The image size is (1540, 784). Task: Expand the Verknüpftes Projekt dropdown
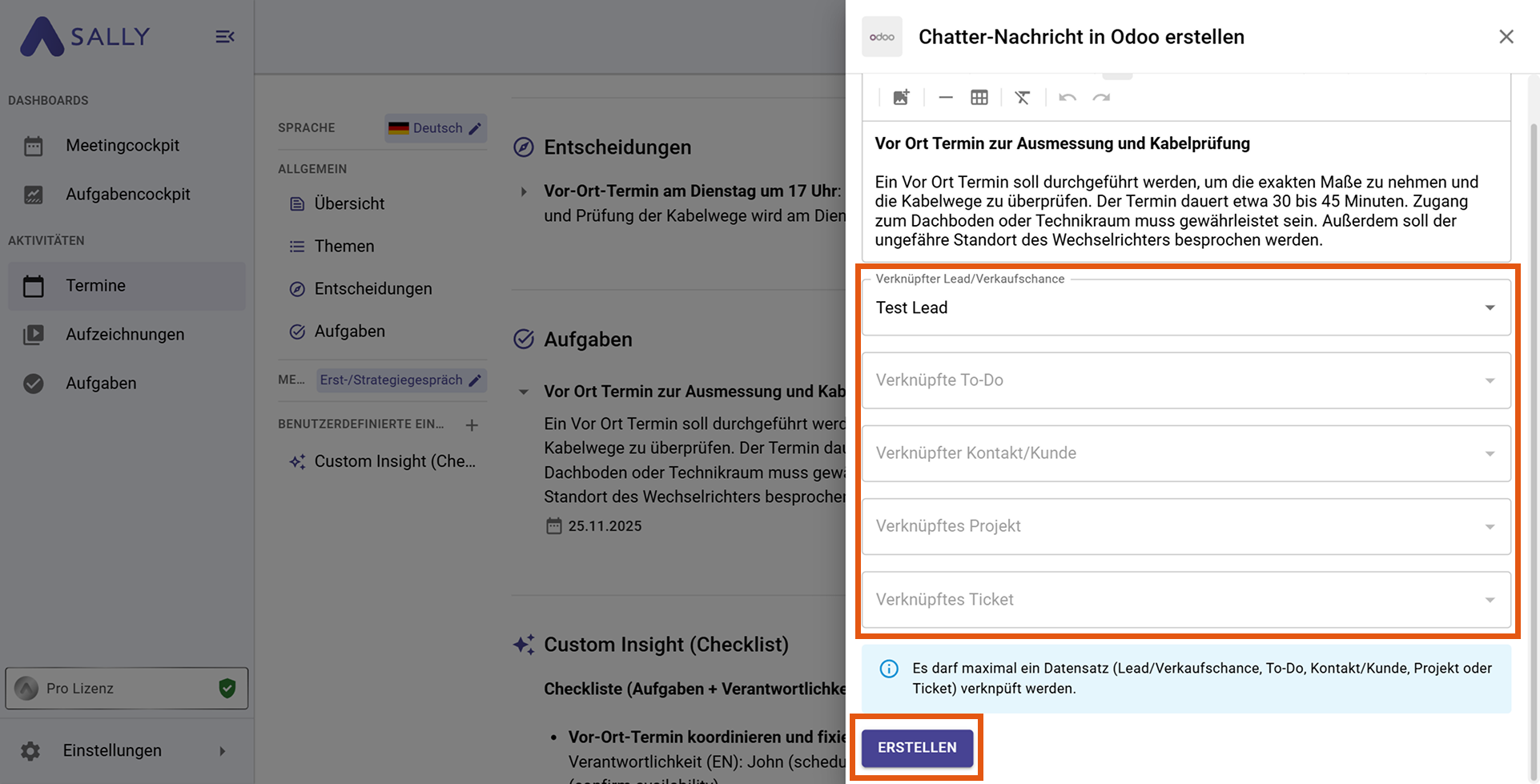pos(1185,526)
